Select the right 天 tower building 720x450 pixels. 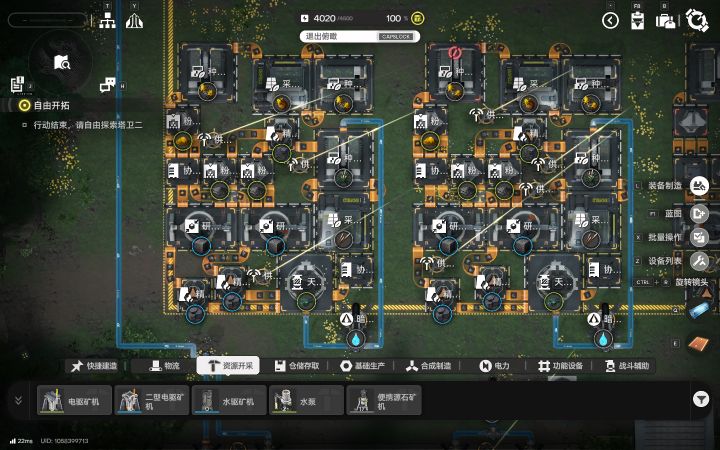coord(554,282)
